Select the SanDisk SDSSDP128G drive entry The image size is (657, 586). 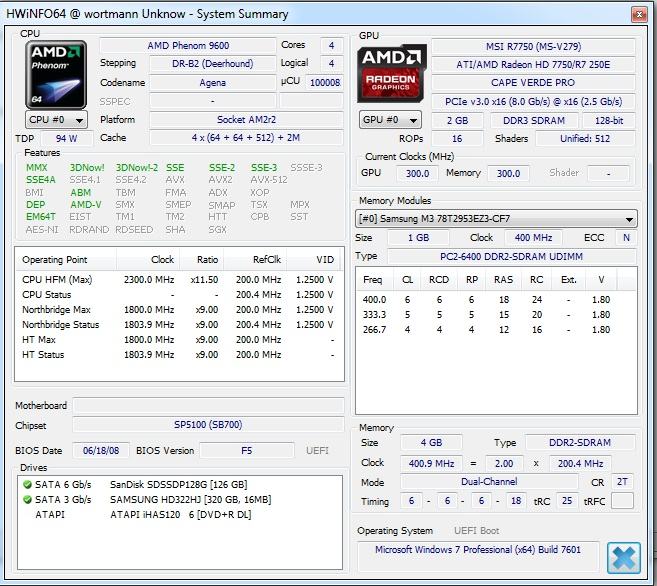pyautogui.click(x=178, y=485)
